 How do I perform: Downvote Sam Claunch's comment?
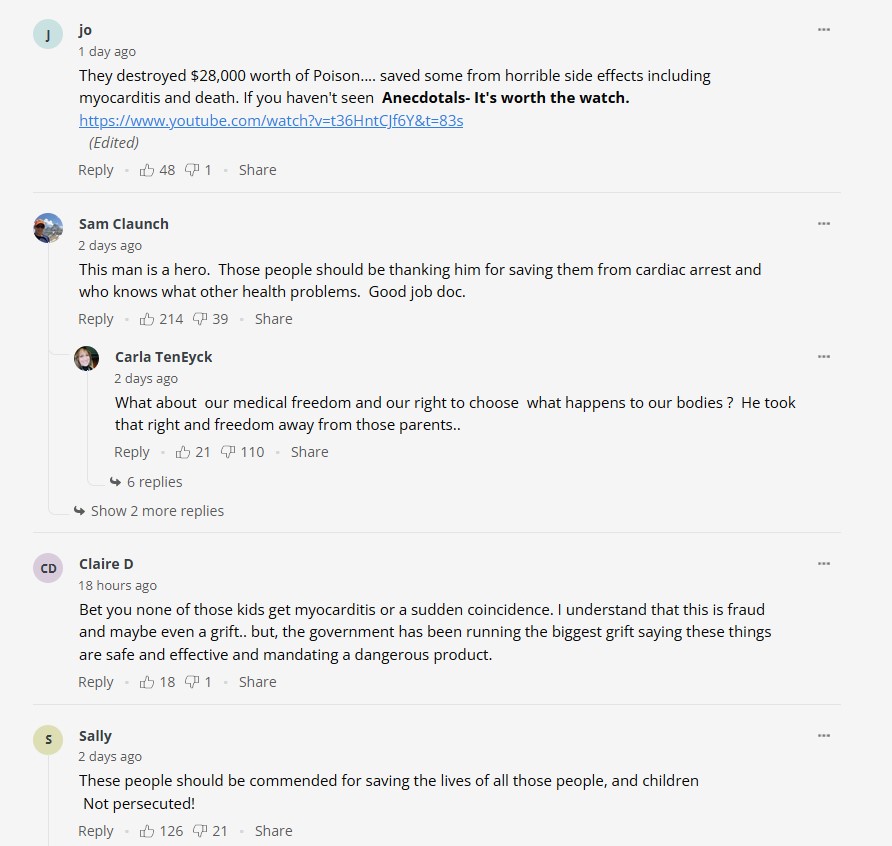pos(200,319)
